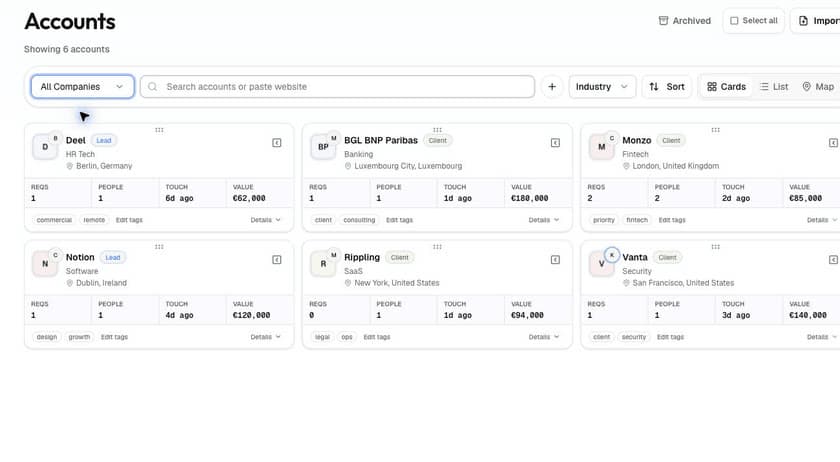Click the BP avatar of BGL BNP Paribas
Viewport: 840px width, 462px height.
323,147
